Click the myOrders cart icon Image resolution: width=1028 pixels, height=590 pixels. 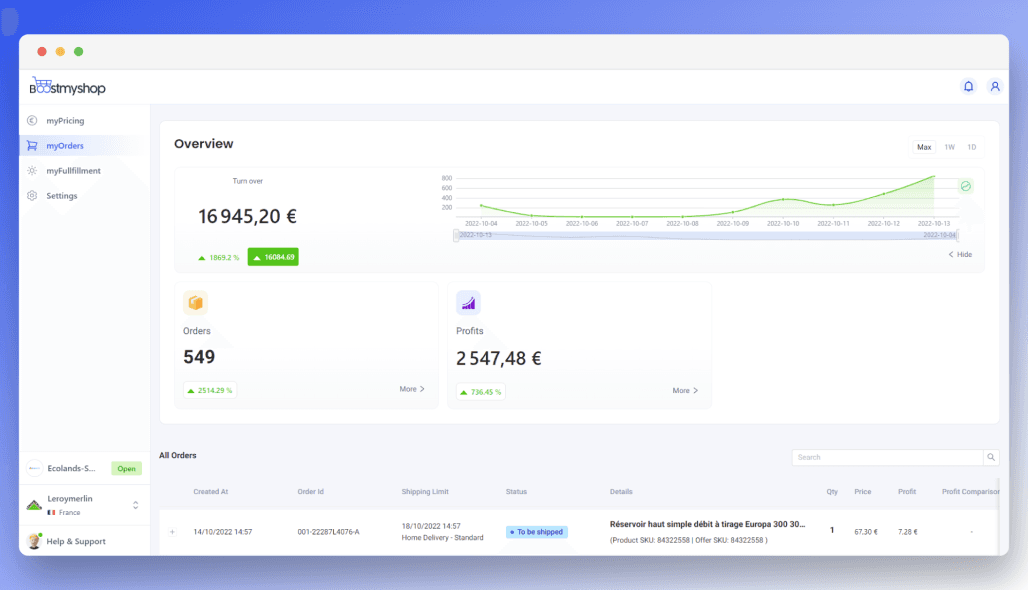point(32,146)
